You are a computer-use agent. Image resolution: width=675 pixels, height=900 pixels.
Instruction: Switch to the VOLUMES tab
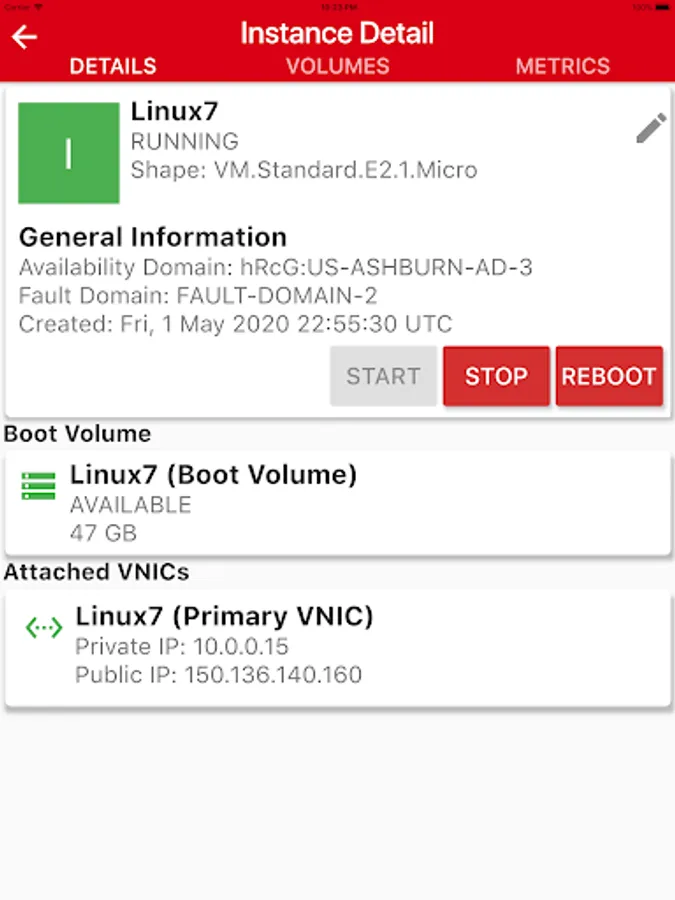(337, 66)
